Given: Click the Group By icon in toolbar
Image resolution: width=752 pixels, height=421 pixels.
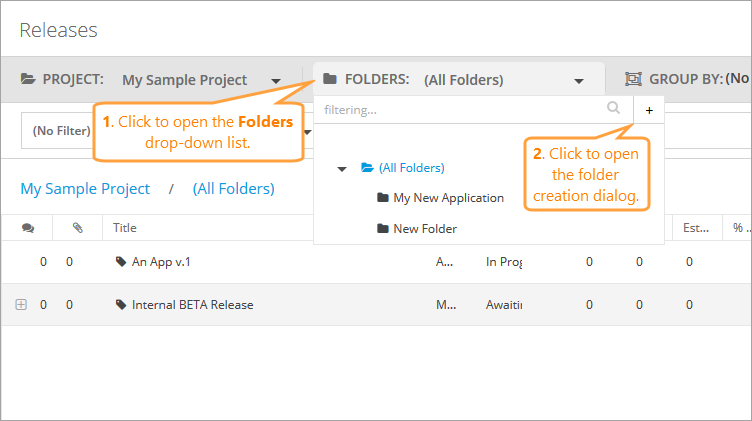Looking at the screenshot, I should [x=633, y=79].
